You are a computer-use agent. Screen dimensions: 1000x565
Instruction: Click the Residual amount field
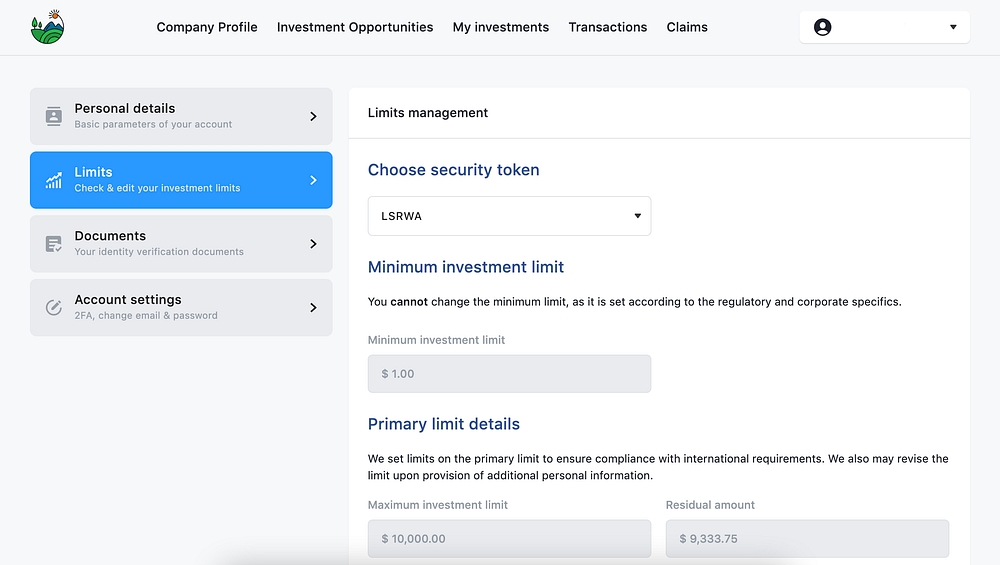[x=807, y=538]
